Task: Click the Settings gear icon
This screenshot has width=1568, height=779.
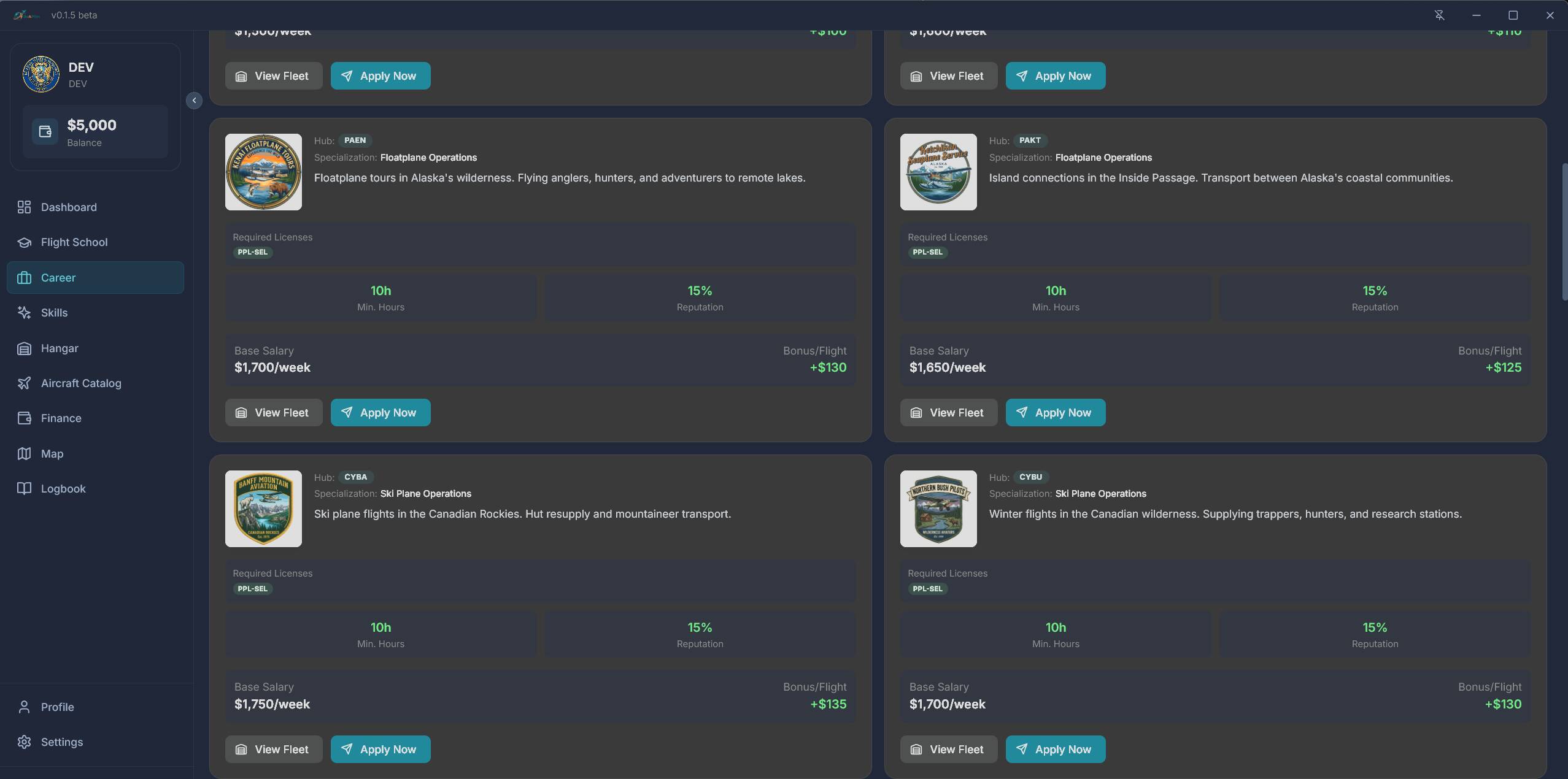Action: tap(24, 742)
